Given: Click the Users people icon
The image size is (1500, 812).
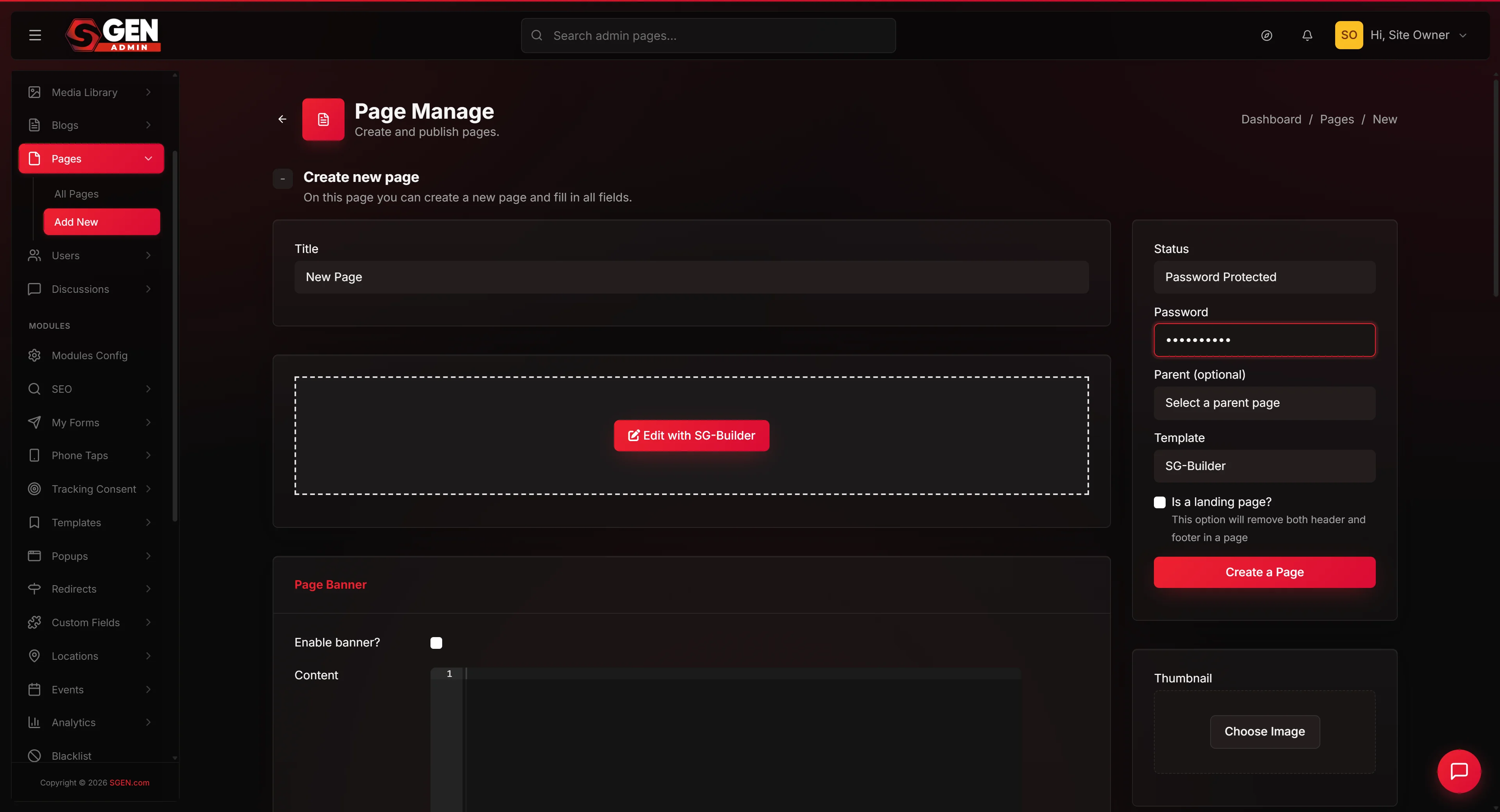Looking at the screenshot, I should pos(34,256).
